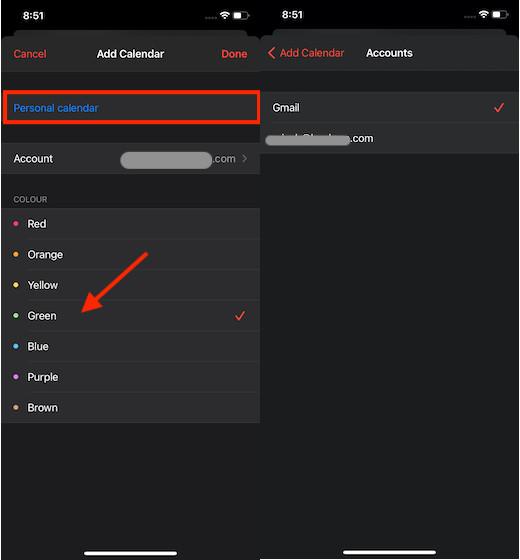Cancel adding the calendar

(30, 54)
